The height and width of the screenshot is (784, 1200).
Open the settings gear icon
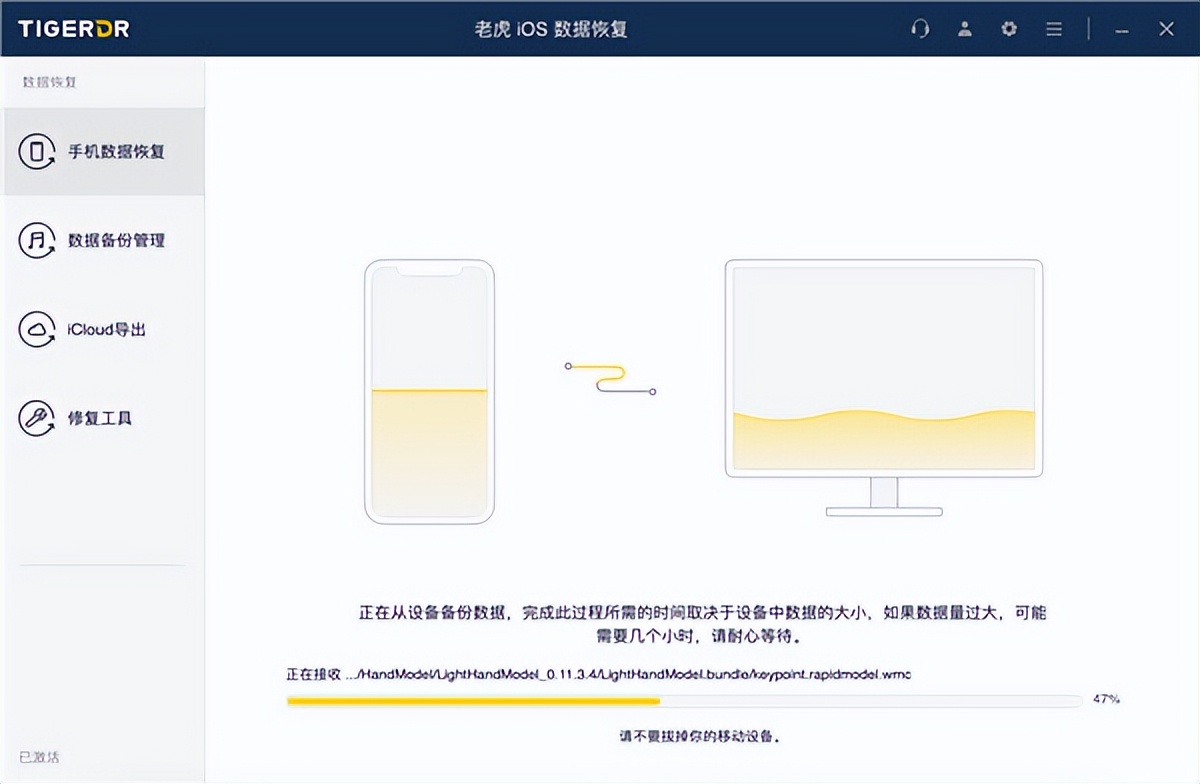(x=1008, y=29)
